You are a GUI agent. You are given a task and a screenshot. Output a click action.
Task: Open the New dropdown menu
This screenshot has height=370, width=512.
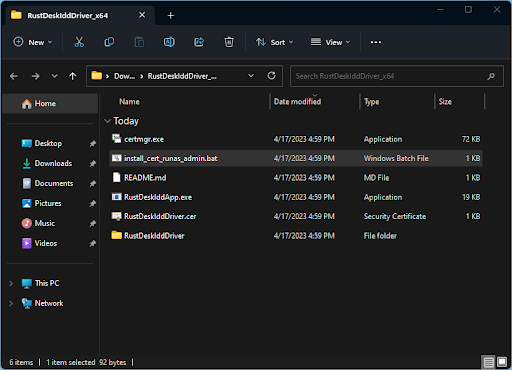[33, 42]
